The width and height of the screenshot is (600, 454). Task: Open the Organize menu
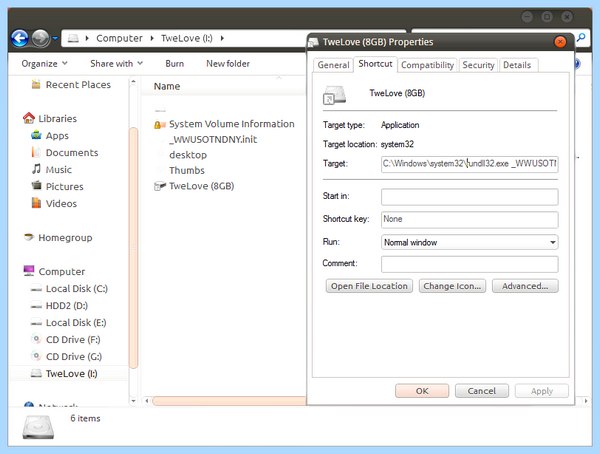(44, 64)
